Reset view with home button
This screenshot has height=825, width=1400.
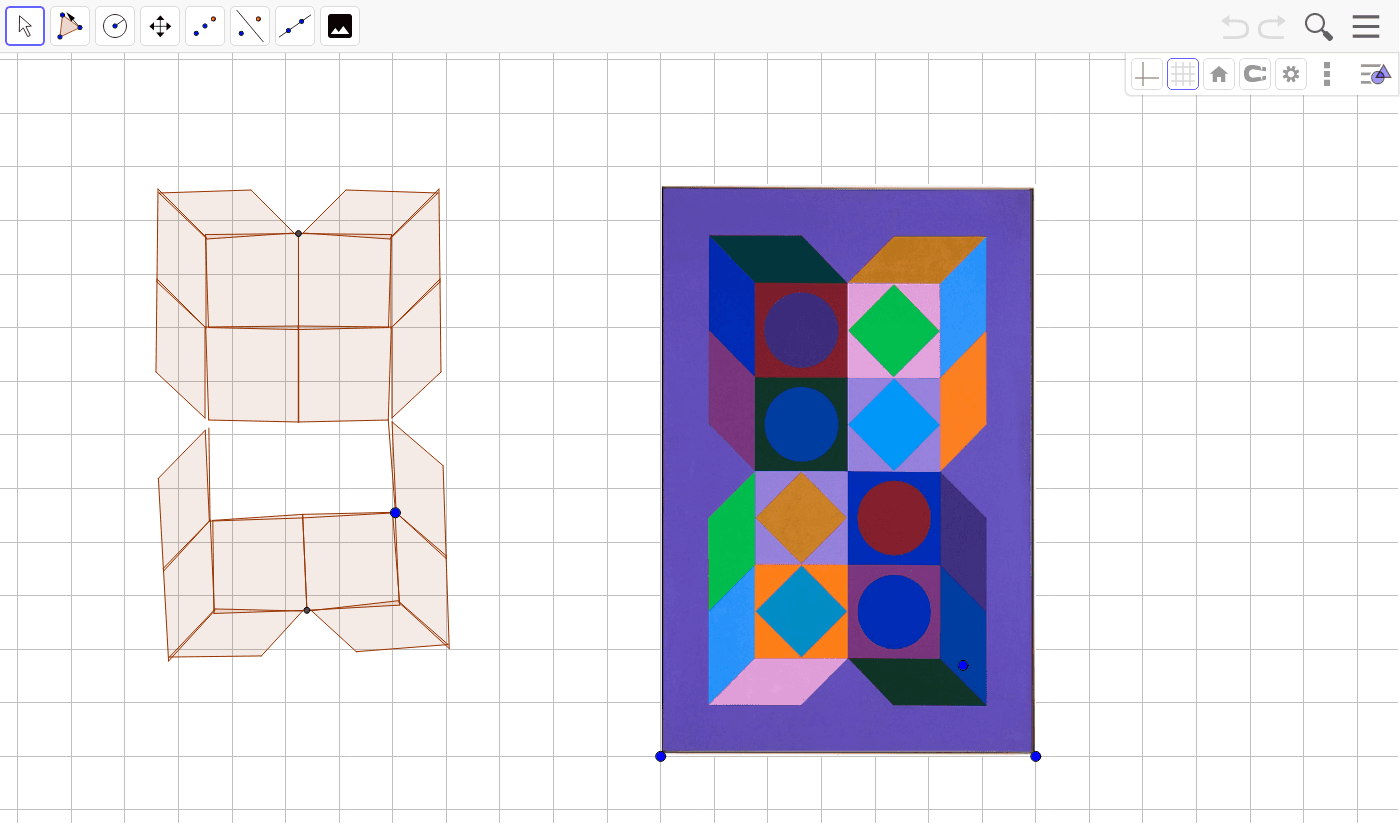(x=1219, y=74)
